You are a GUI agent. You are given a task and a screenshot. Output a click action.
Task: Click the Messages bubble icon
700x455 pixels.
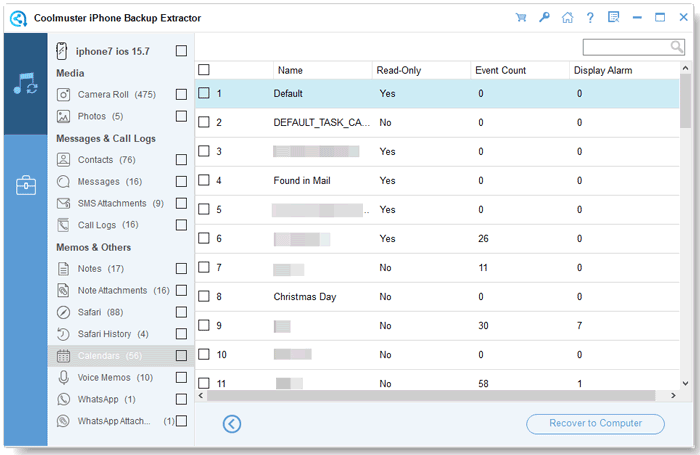coord(63,182)
